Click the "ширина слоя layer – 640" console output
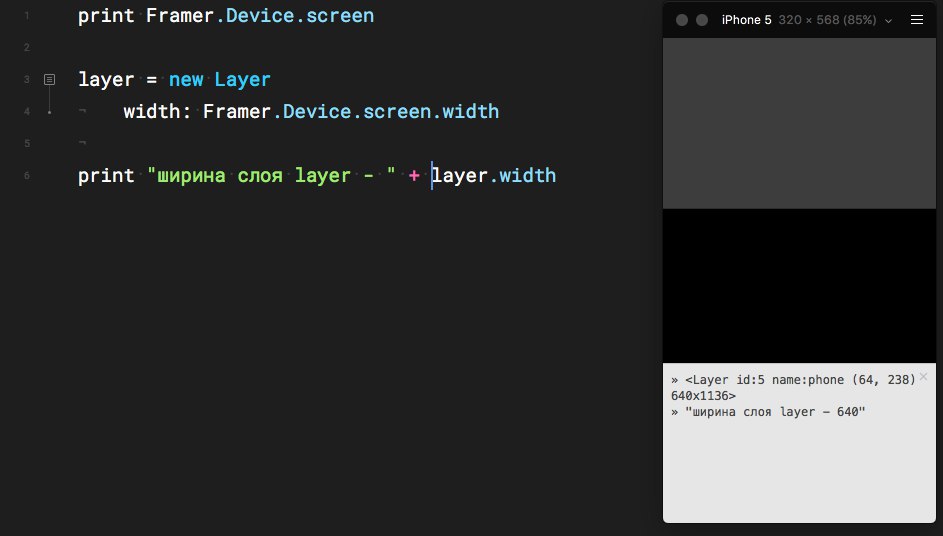This screenshot has width=943, height=536. click(774, 412)
